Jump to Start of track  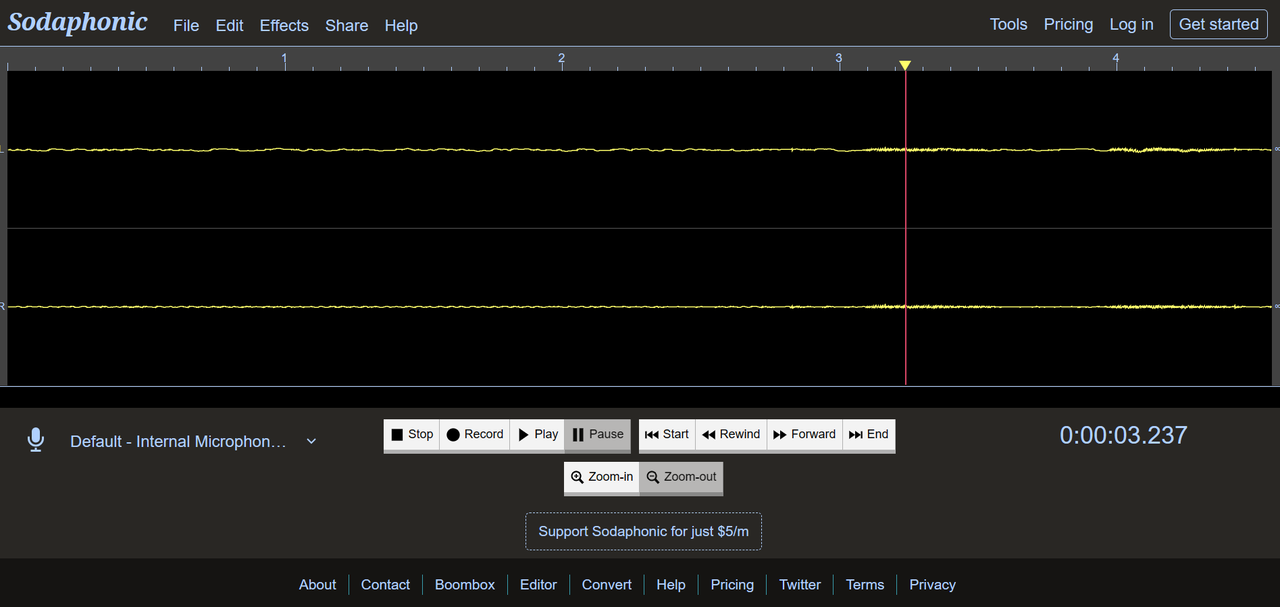coord(667,435)
